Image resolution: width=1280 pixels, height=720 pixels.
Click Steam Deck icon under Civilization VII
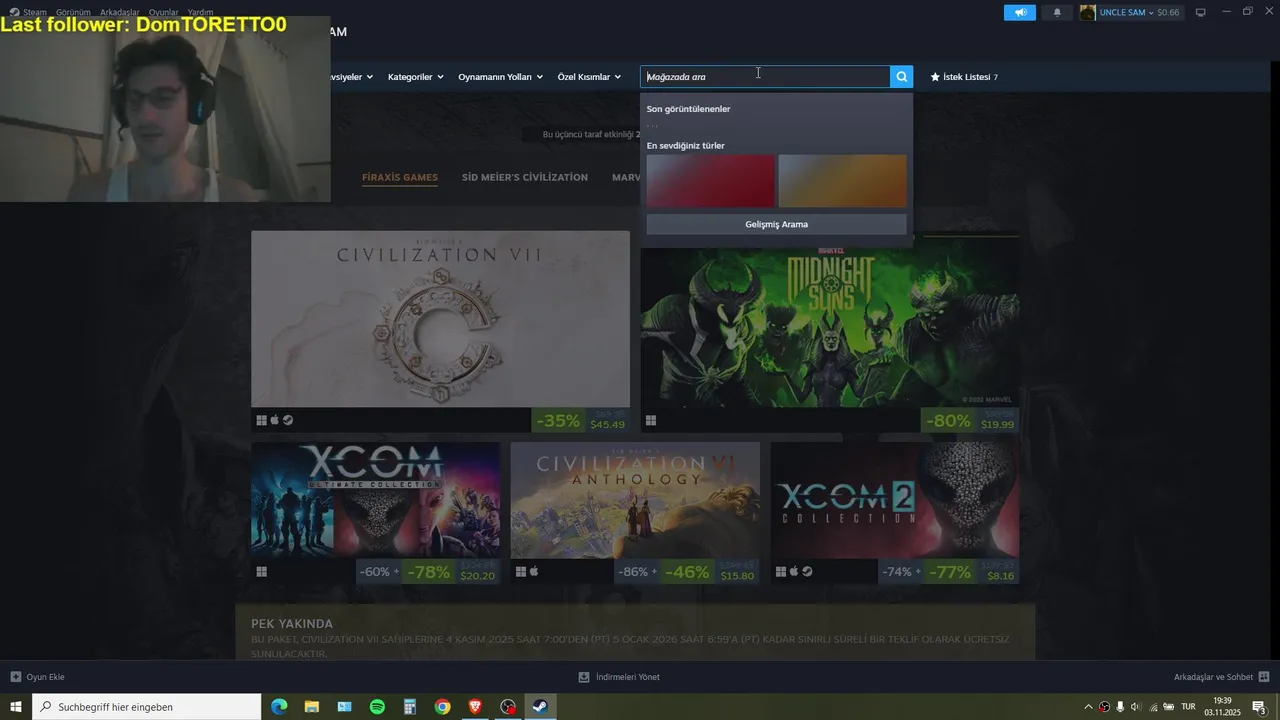coord(288,420)
